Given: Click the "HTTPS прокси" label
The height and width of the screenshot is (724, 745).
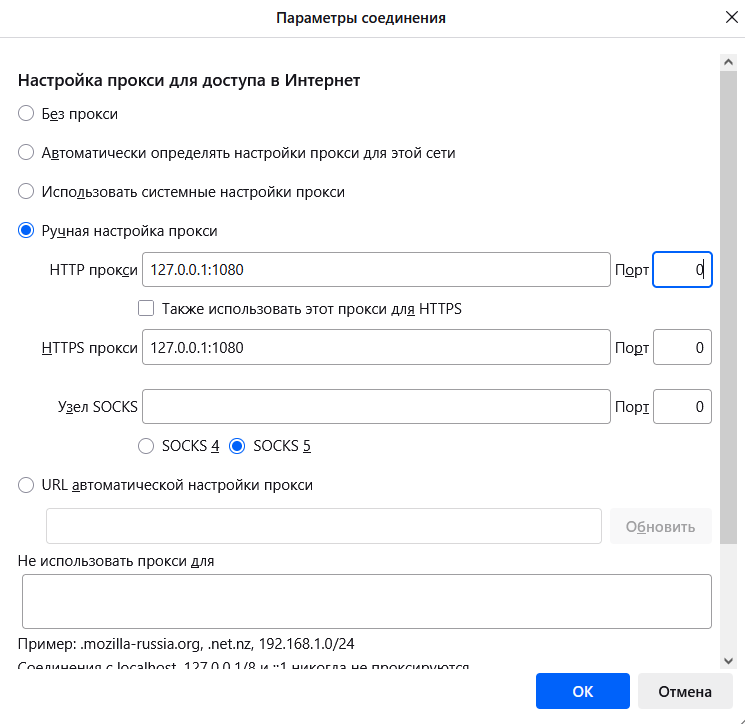Looking at the screenshot, I should (x=90, y=348).
